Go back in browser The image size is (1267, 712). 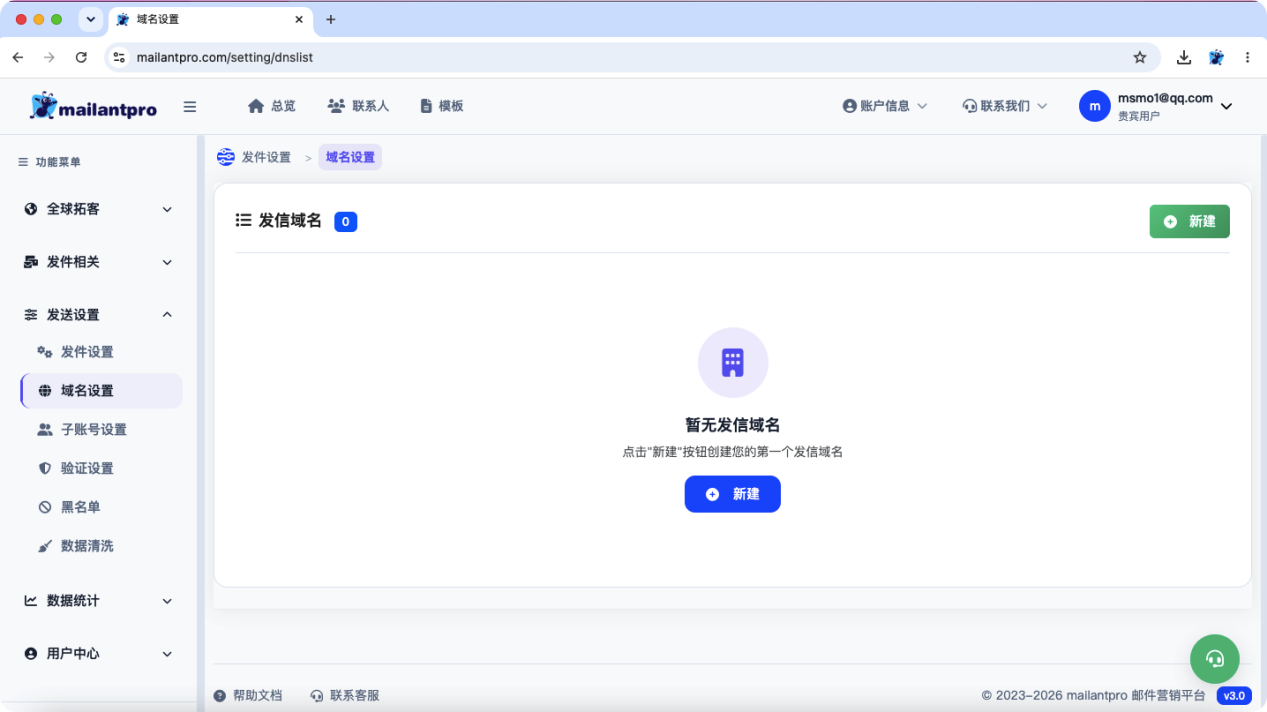tap(18, 58)
